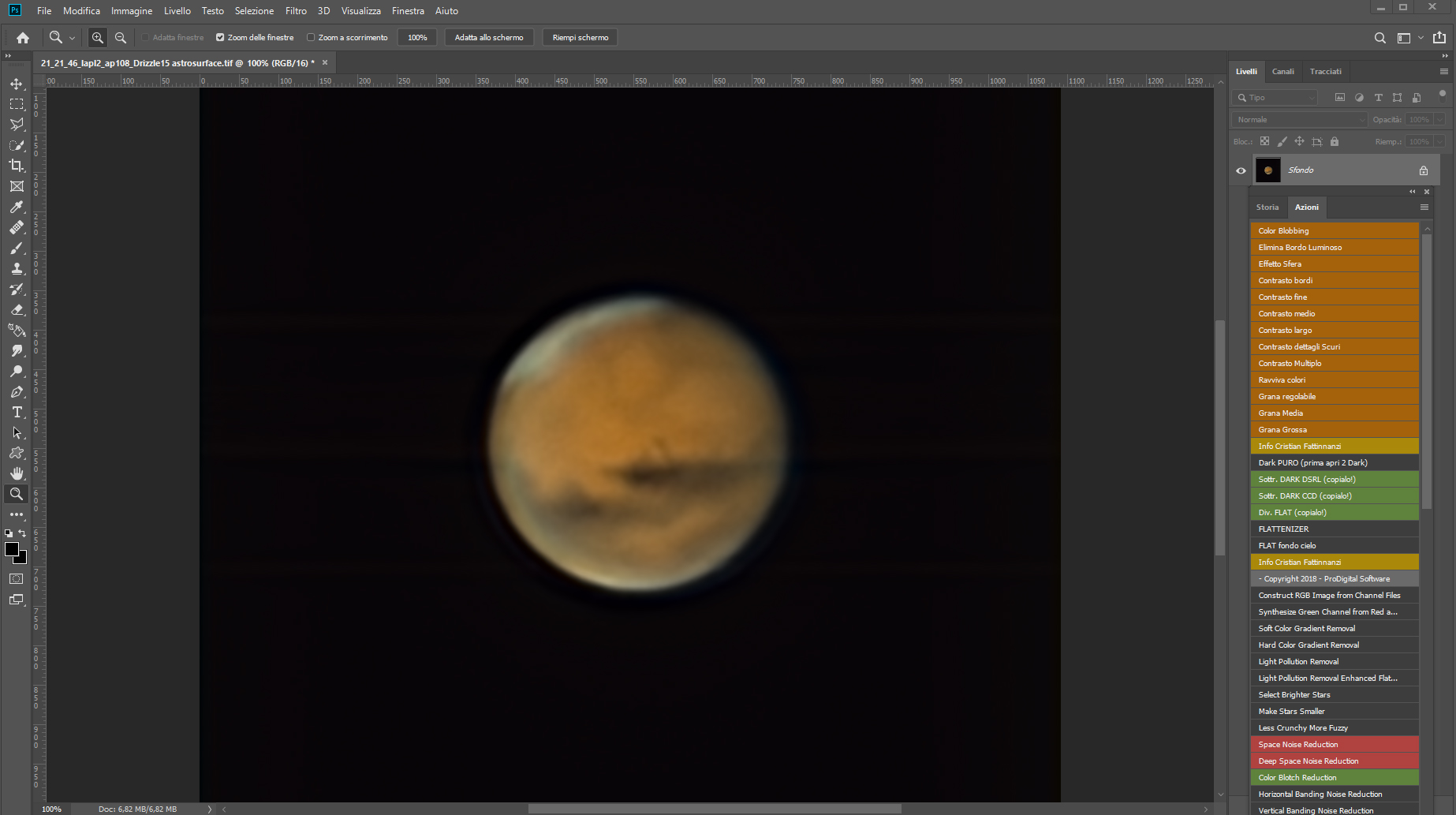This screenshot has width=1456, height=815.
Task: Select the Quick Selection tool
Action: pos(17,145)
